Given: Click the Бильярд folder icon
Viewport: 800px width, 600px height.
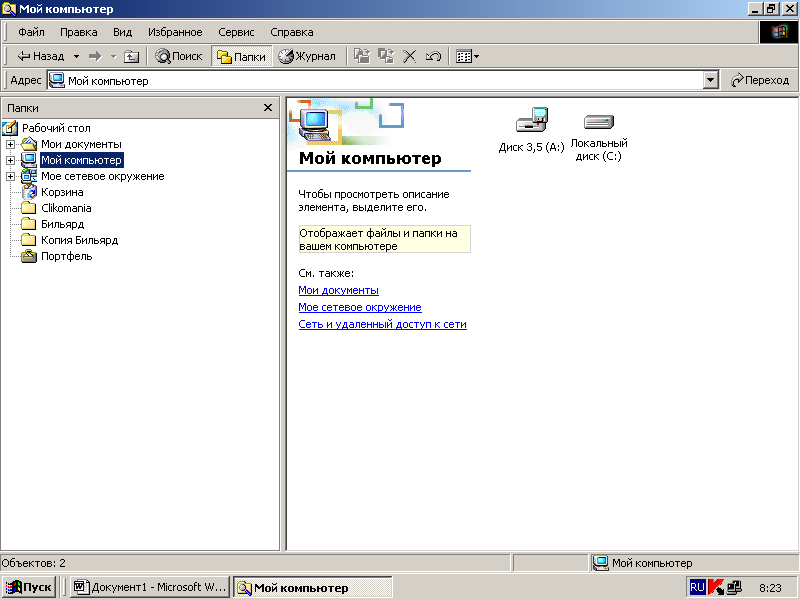Looking at the screenshot, I should [x=29, y=224].
